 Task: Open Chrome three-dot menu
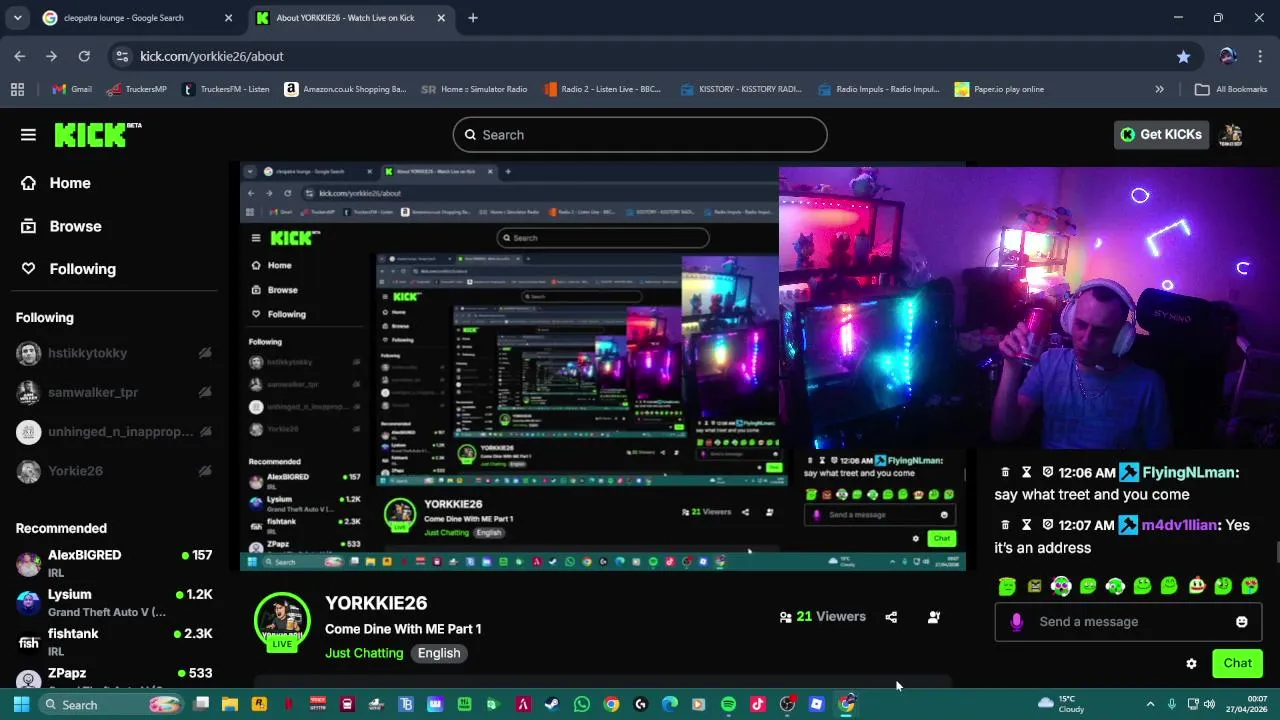tap(1260, 56)
